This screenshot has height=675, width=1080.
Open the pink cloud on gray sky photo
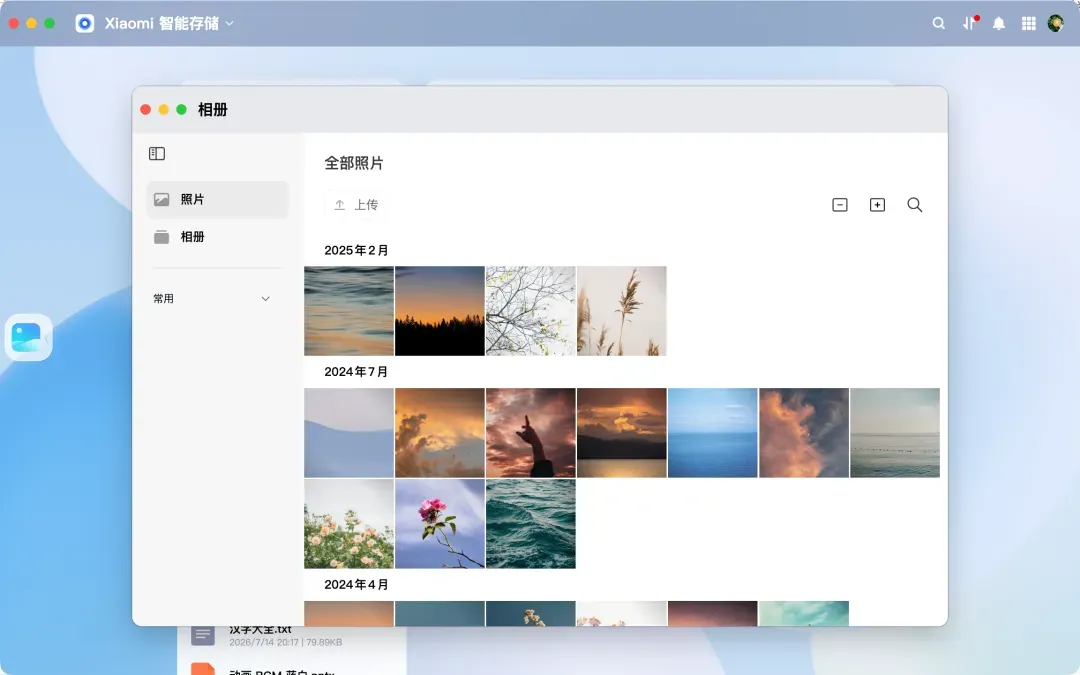coord(804,433)
